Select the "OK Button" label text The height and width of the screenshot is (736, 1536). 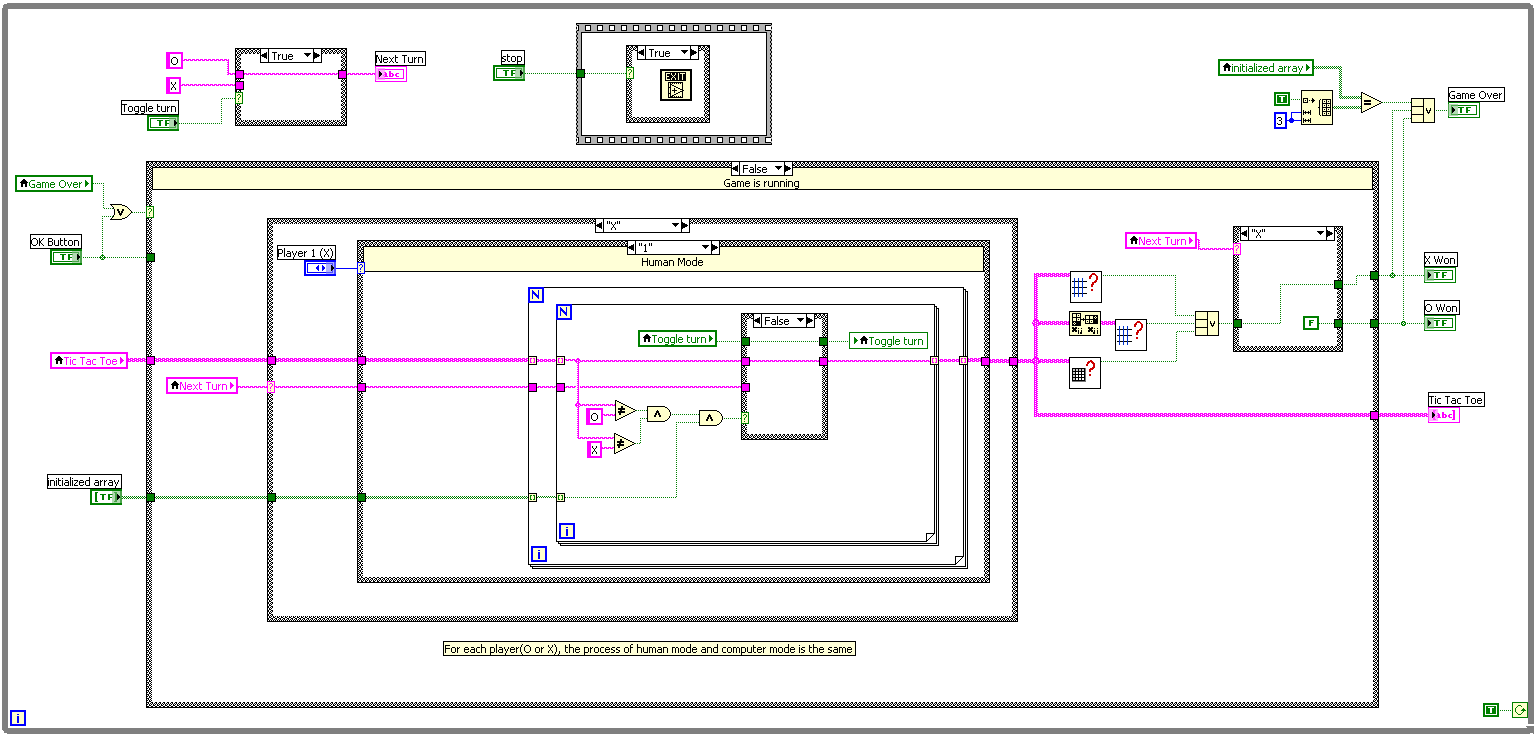pyautogui.click(x=56, y=242)
